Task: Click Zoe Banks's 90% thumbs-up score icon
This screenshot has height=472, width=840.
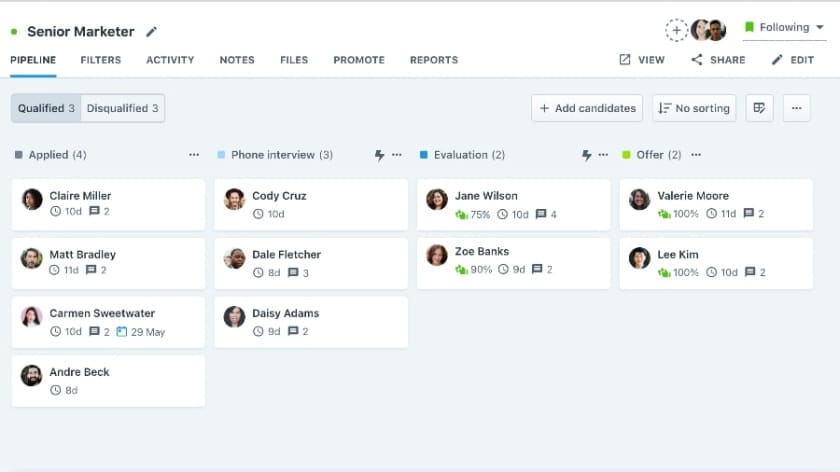Action: (461, 269)
